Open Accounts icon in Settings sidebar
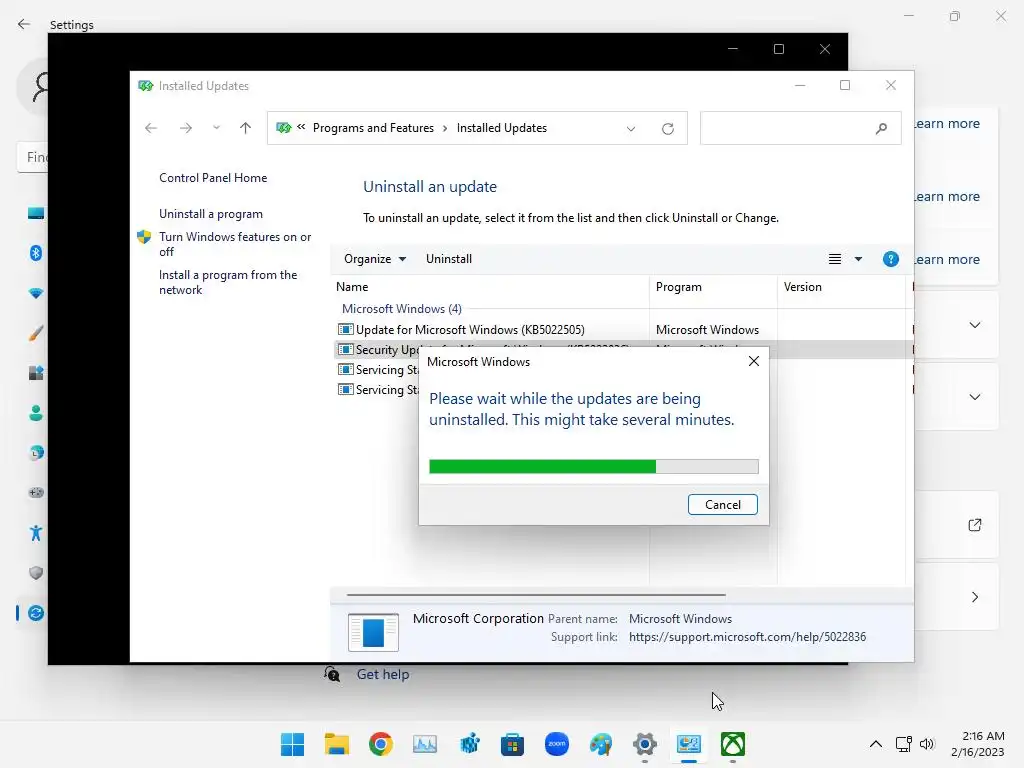The image size is (1024, 768). click(36, 413)
